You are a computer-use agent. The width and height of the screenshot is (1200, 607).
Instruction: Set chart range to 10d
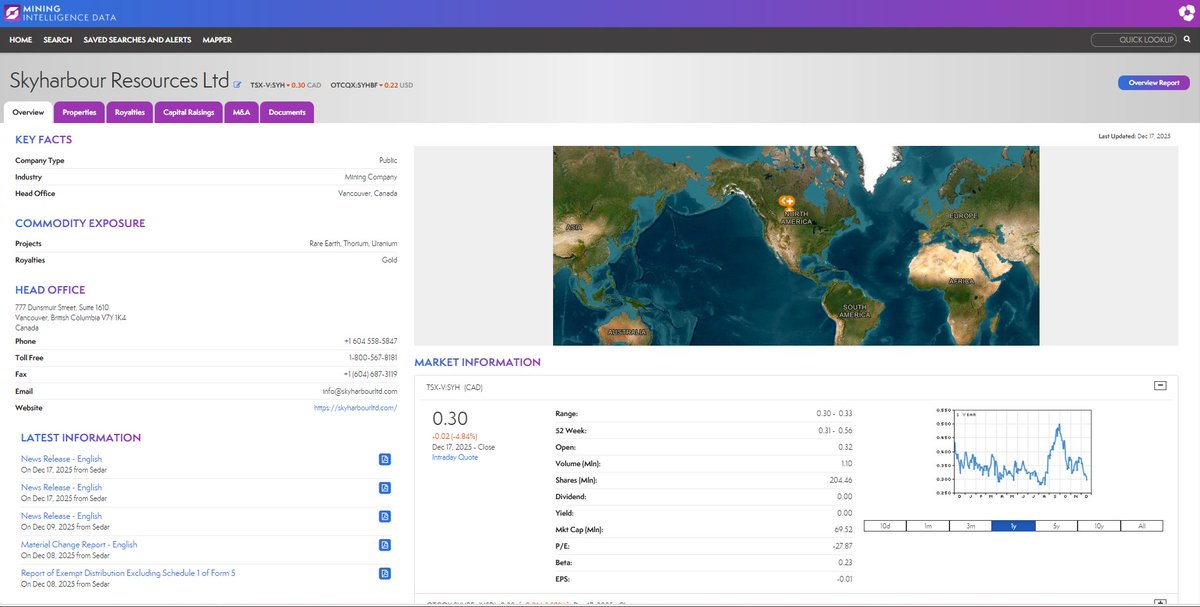pyautogui.click(x=886, y=525)
